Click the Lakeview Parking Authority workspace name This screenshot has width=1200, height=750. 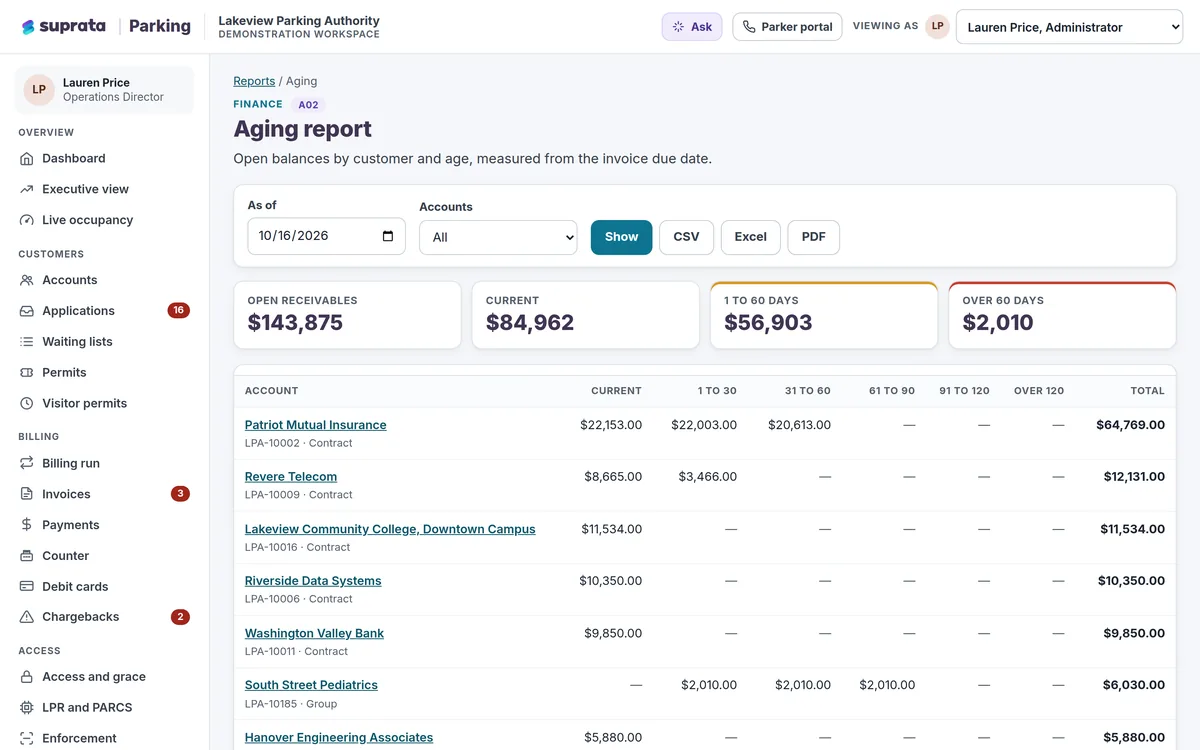coord(299,20)
